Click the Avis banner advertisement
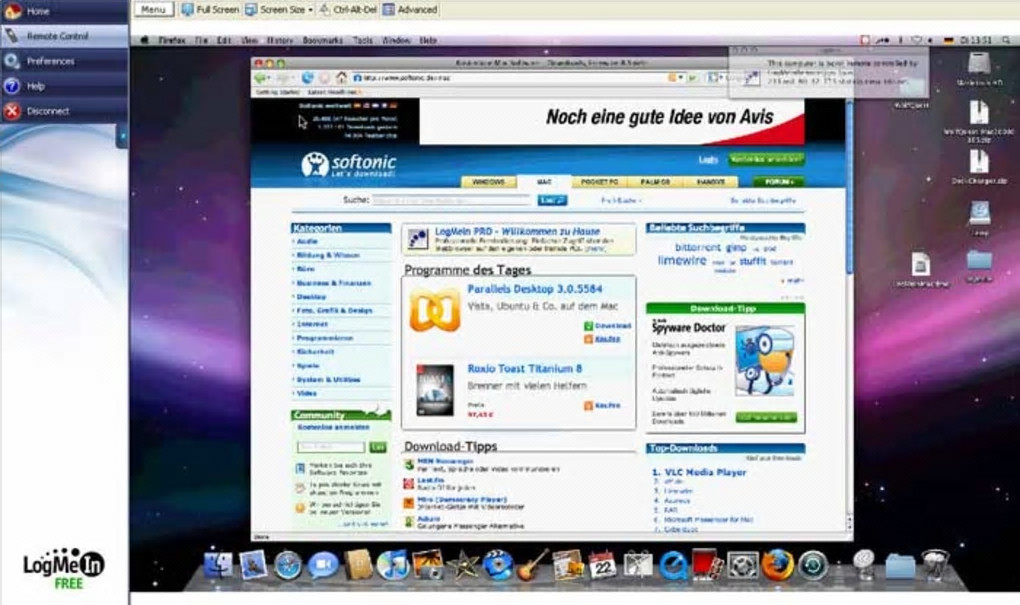The image size is (1020, 605). tap(611, 121)
